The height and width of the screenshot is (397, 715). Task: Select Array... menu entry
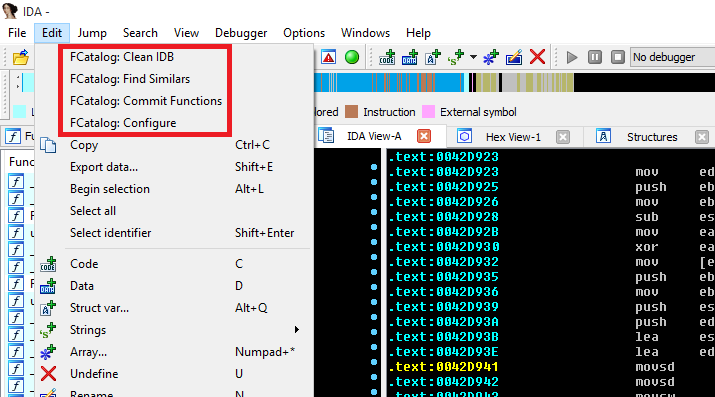click(x=174, y=352)
